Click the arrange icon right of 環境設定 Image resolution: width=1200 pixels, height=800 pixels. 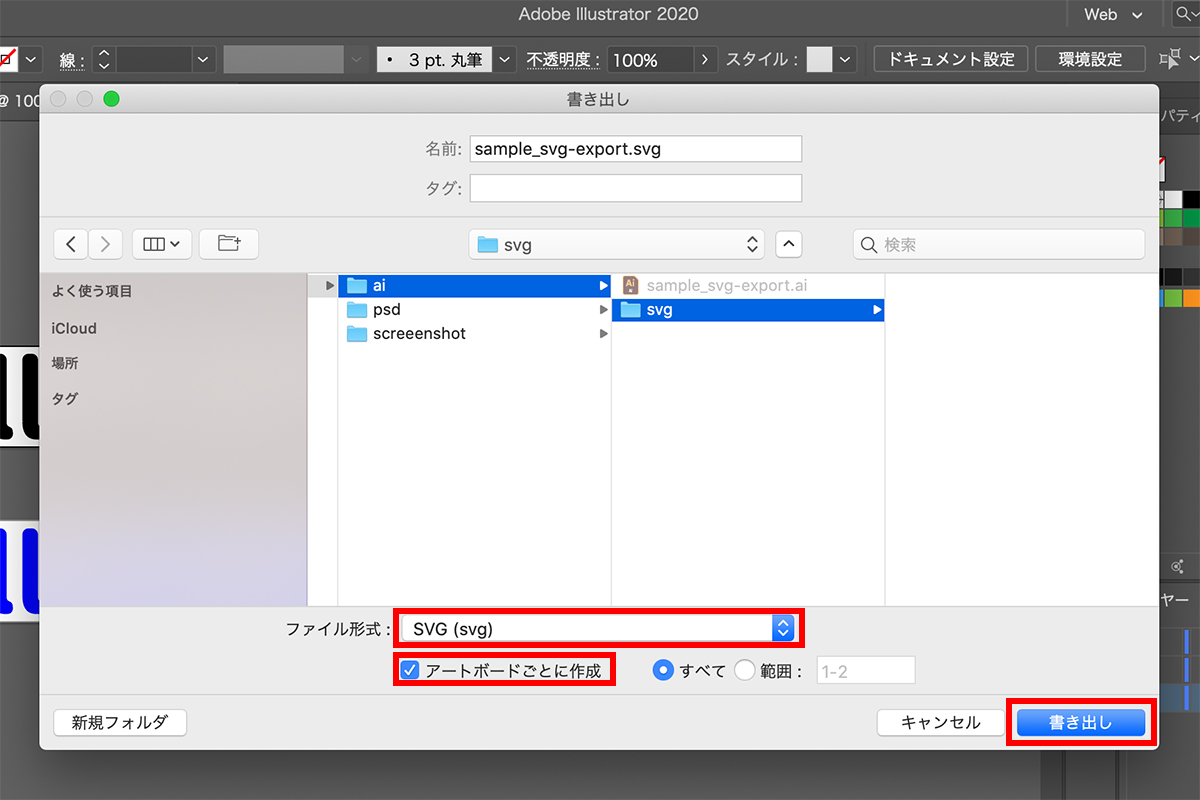(x=1169, y=59)
